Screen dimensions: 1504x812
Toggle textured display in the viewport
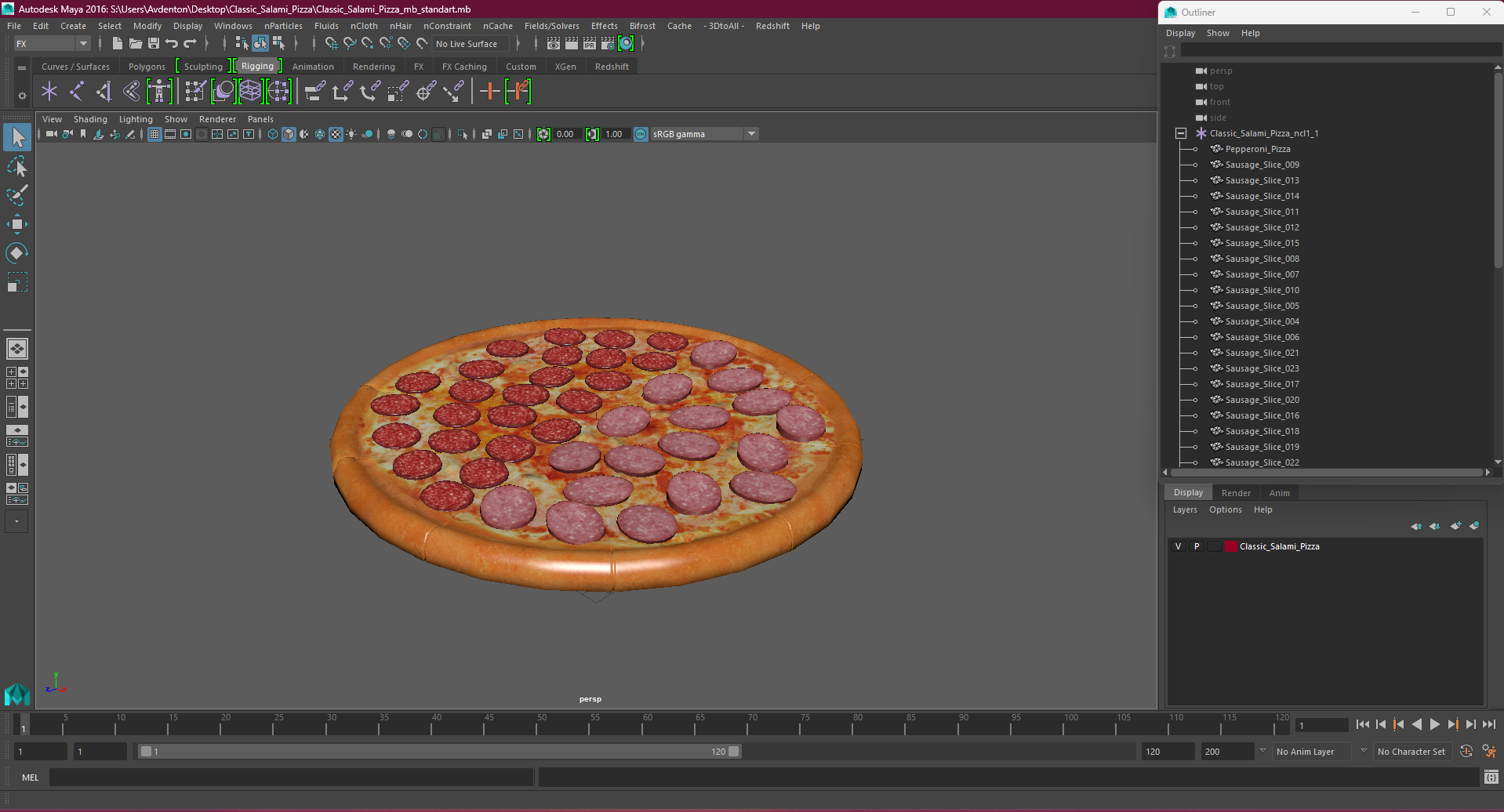coord(336,134)
